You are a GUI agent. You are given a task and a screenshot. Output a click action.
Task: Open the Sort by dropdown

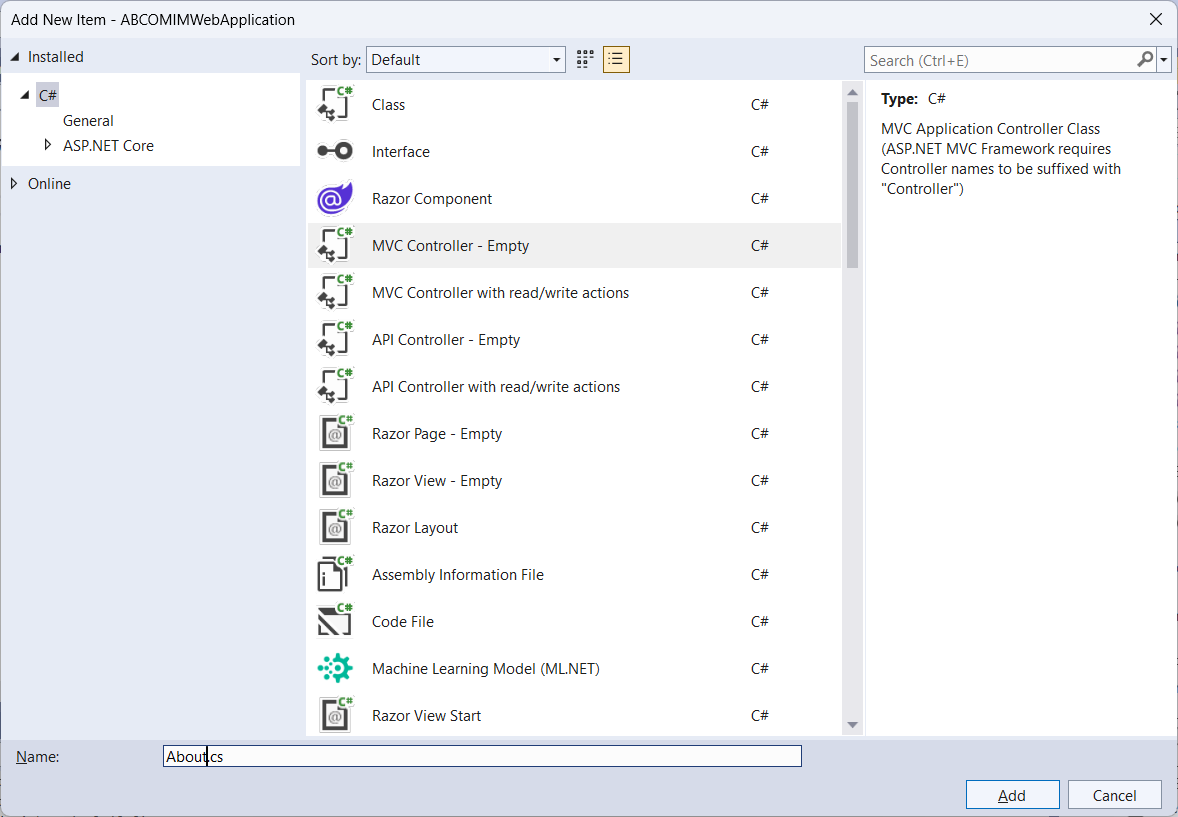465,60
